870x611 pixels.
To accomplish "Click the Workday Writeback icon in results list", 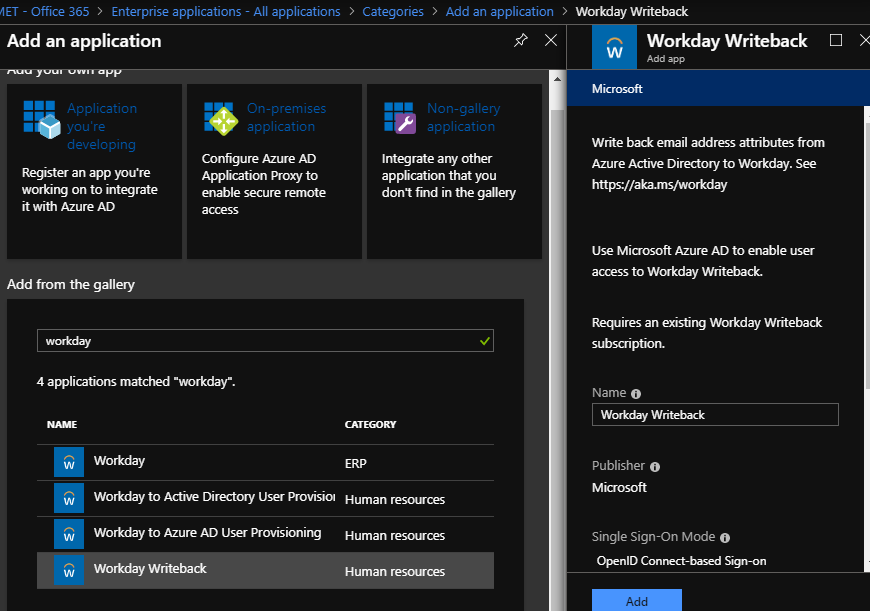I will tap(69, 570).
